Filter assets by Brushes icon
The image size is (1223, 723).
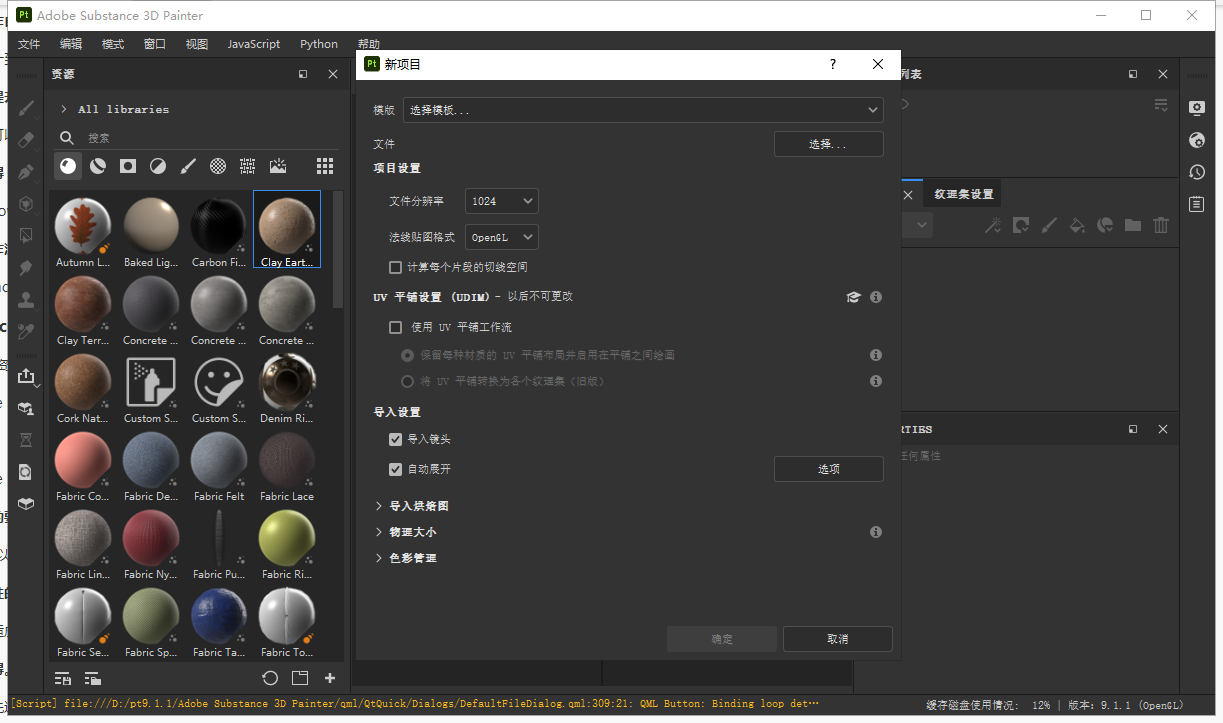(x=188, y=166)
